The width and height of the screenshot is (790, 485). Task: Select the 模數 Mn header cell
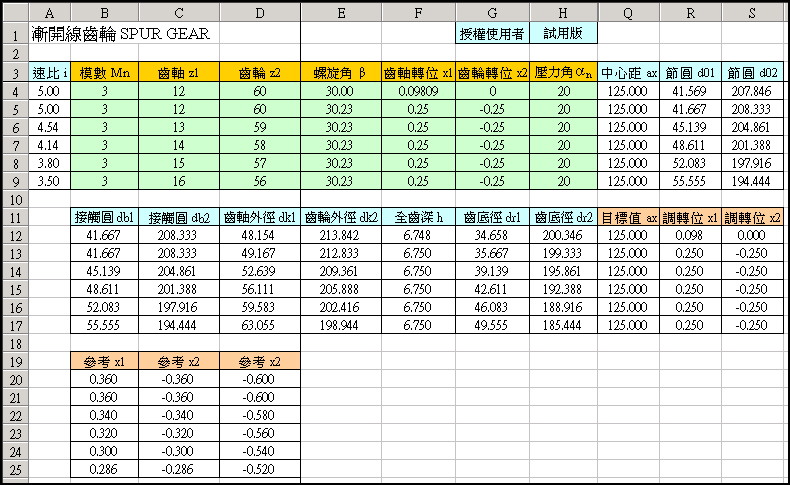click(x=104, y=73)
